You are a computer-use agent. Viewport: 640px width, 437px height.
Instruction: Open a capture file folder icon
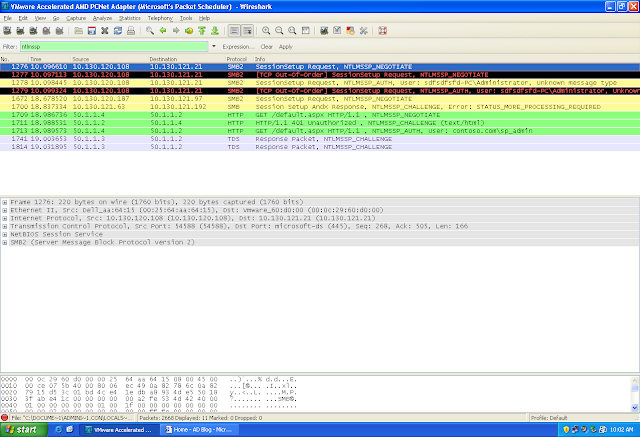[78, 31]
